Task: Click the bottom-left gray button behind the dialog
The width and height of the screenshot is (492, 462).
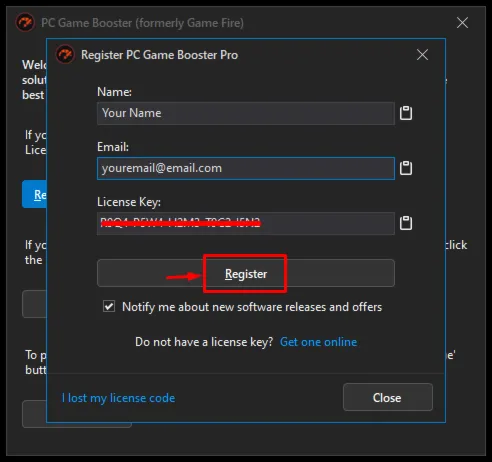Action: 34,414
